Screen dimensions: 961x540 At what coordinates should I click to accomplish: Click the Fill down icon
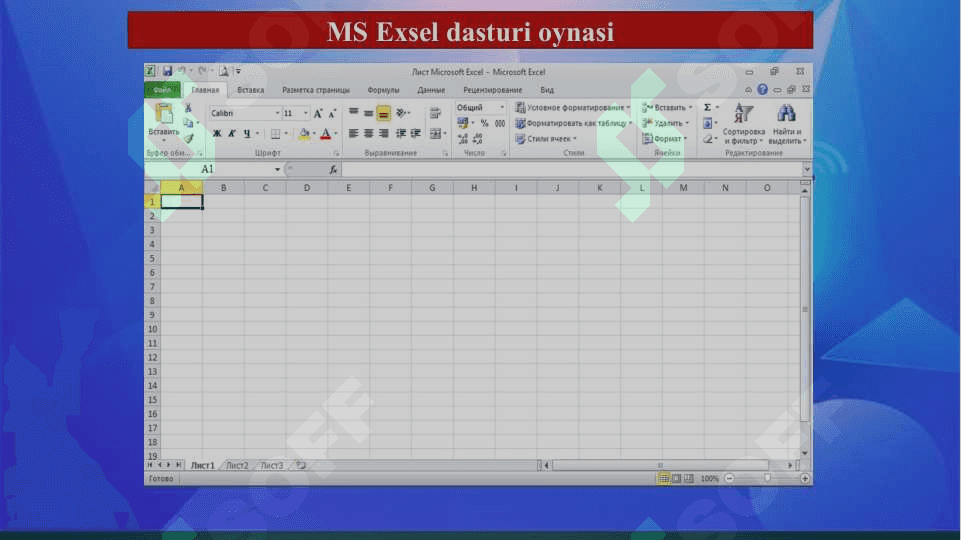(x=707, y=123)
